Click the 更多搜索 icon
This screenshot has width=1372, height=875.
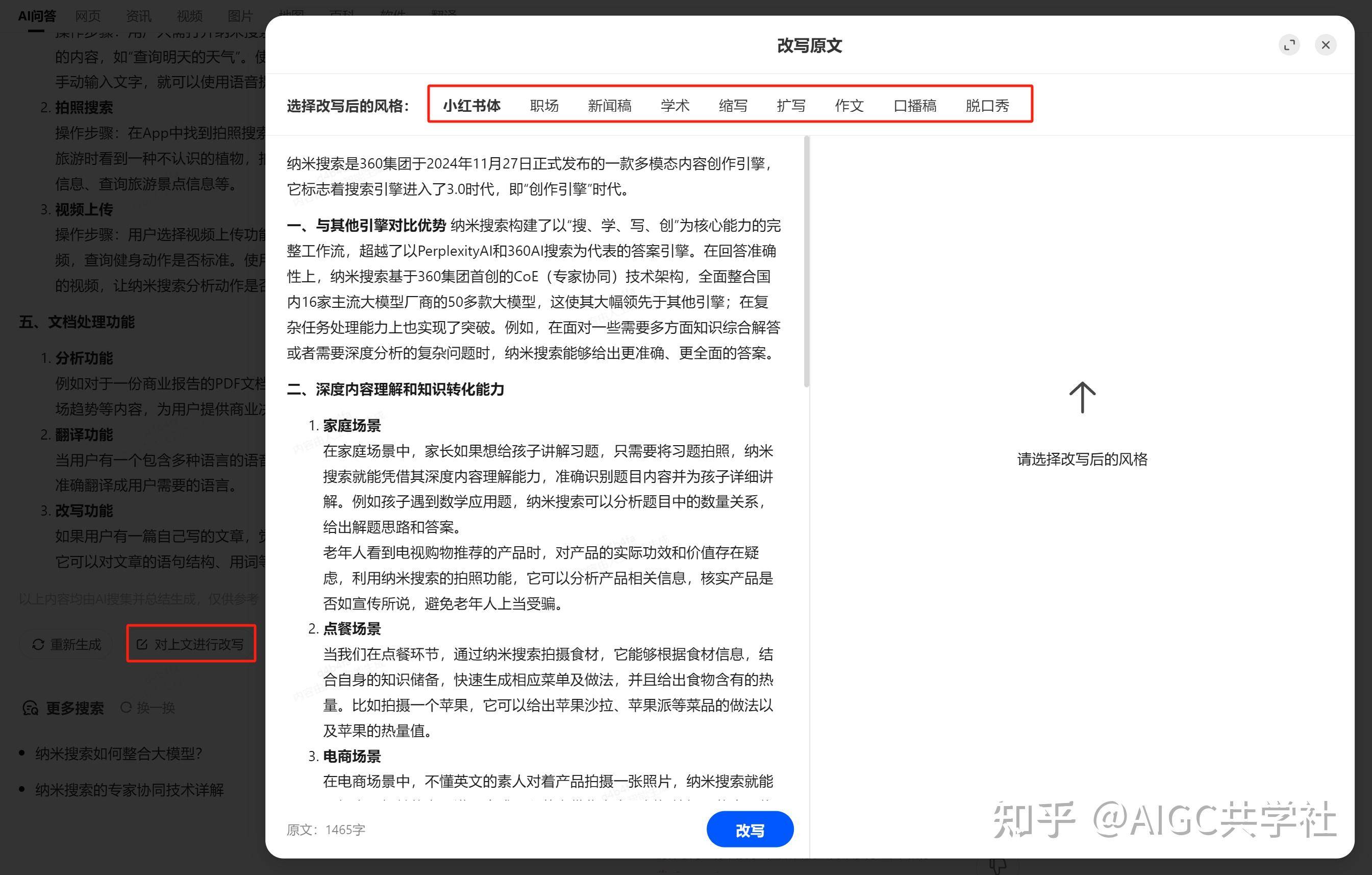pyautogui.click(x=30, y=708)
